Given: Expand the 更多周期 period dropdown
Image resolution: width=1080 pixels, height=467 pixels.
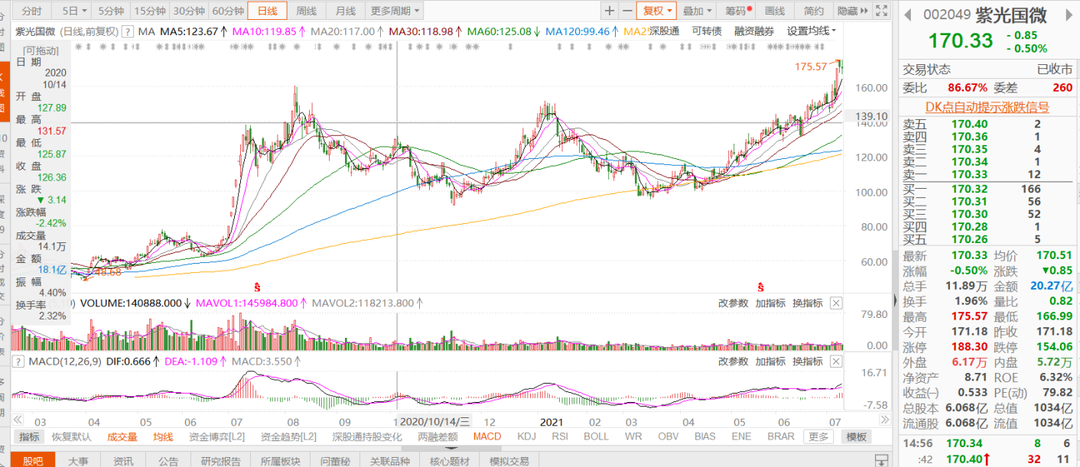Looking at the screenshot, I should tap(394, 11).
